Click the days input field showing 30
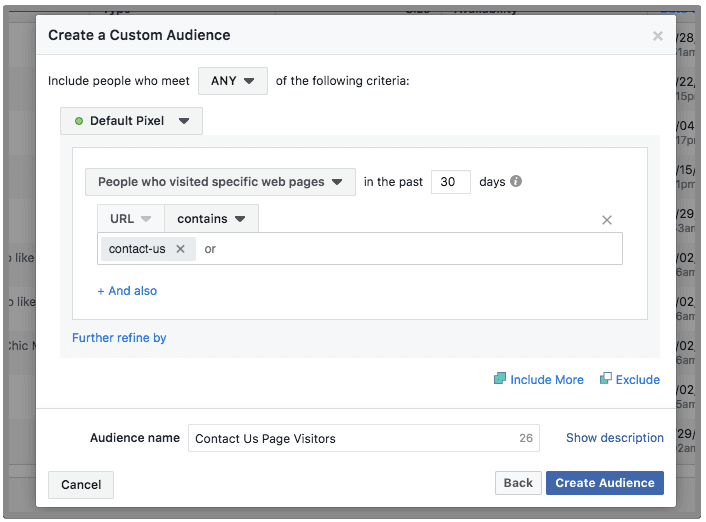 (451, 182)
